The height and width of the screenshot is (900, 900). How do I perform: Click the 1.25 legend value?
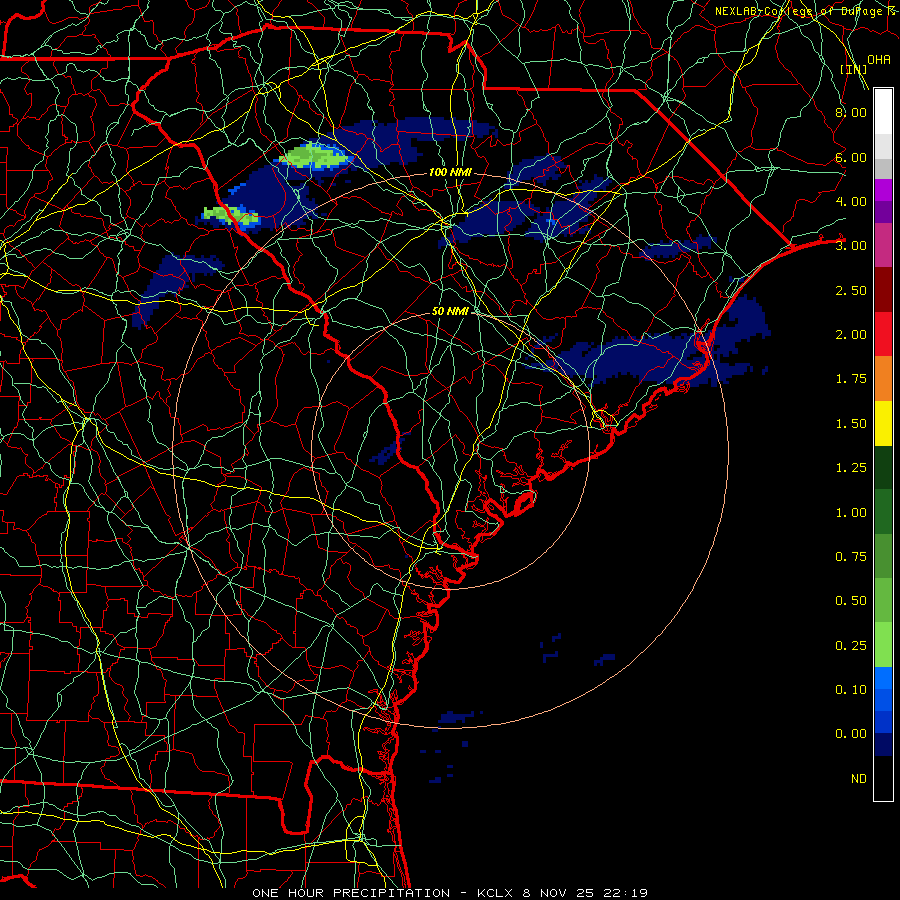coord(851,468)
